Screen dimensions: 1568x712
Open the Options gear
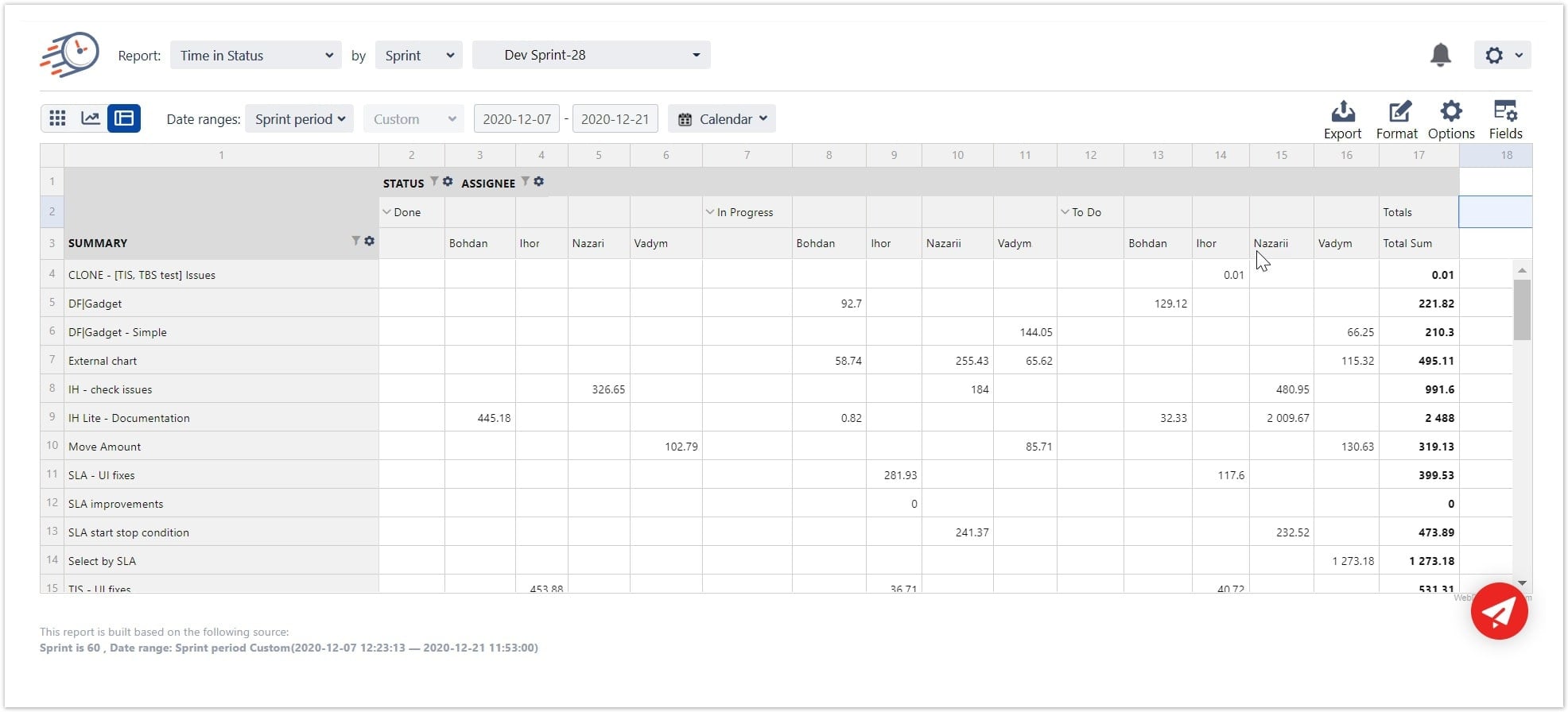pos(1451,120)
